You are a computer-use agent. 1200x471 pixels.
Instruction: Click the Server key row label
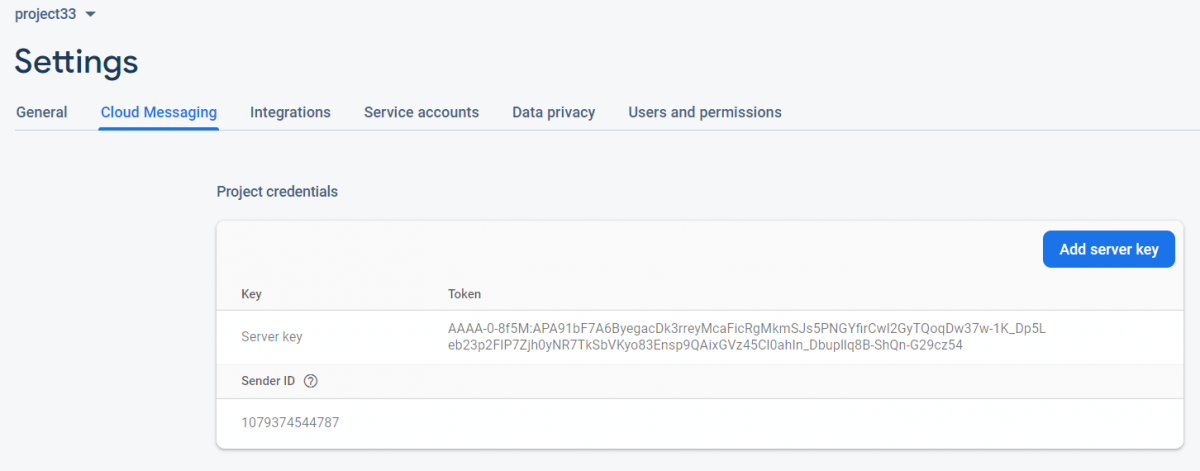tap(271, 337)
